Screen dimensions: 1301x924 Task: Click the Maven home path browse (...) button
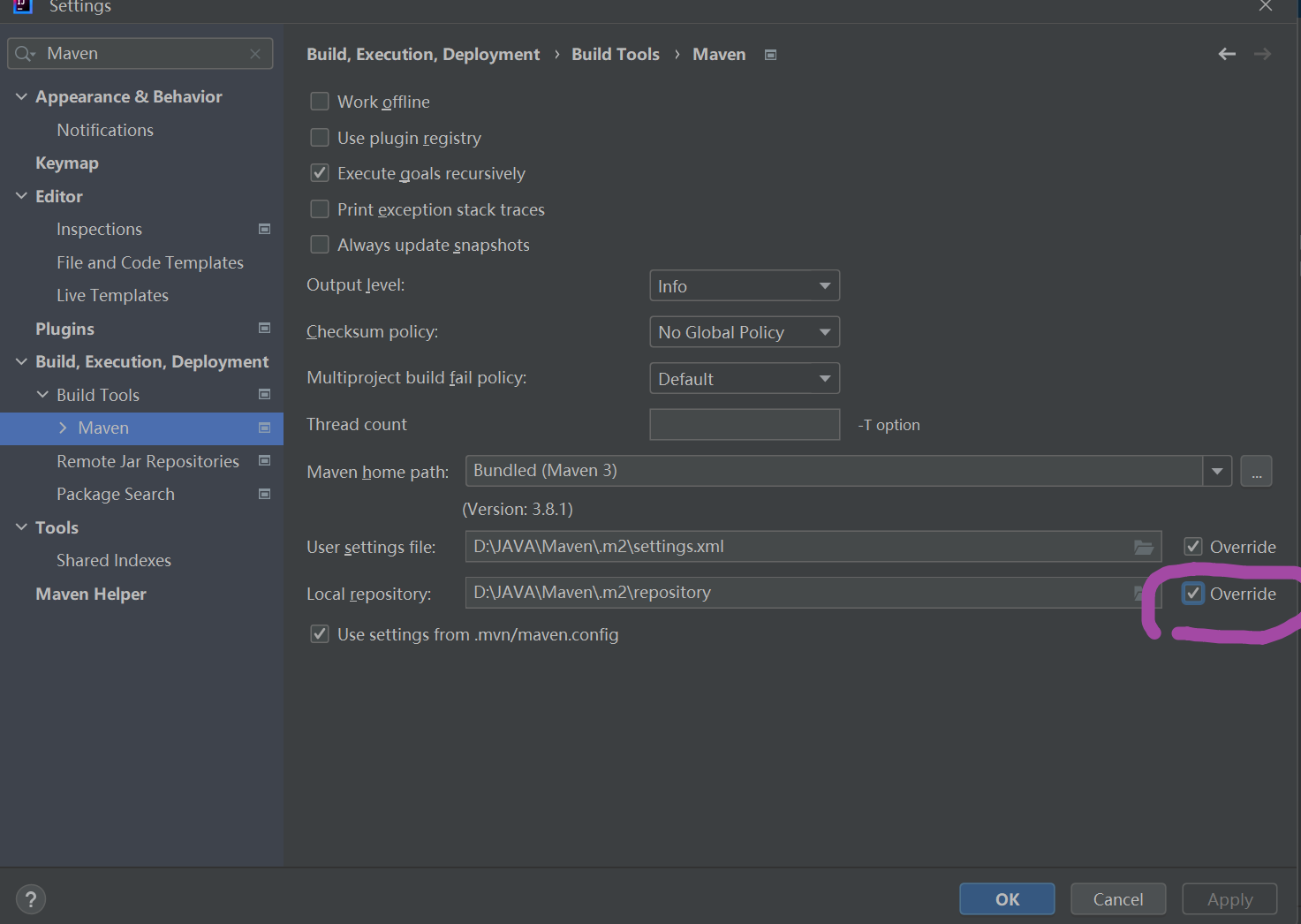point(1256,471)
